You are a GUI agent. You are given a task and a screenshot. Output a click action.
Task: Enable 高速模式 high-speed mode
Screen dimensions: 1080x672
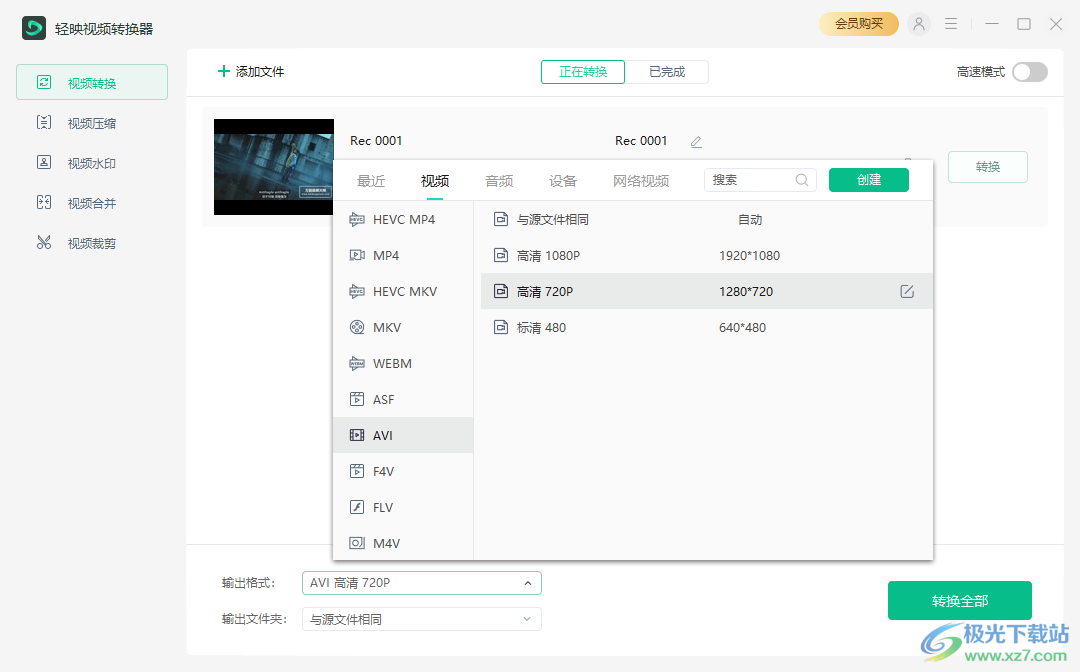click(x=1029, y=72)
